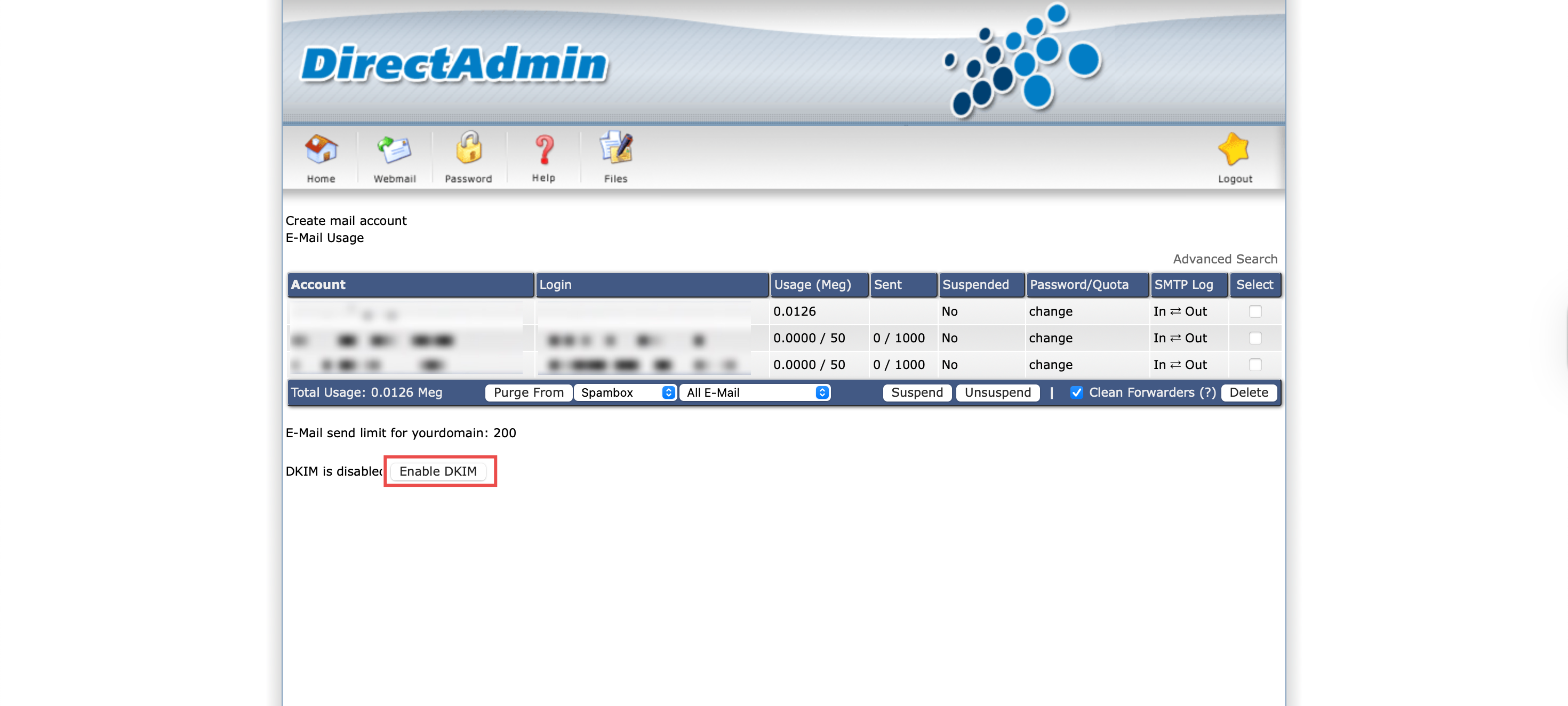The width and height of the screenshot is (1568, 706).
Task: Click the Suspend button
Action: pos(917,392)
